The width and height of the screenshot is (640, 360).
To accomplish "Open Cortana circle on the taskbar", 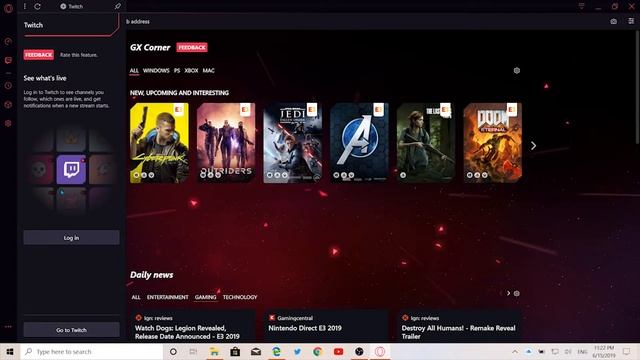I will (173, 351).
